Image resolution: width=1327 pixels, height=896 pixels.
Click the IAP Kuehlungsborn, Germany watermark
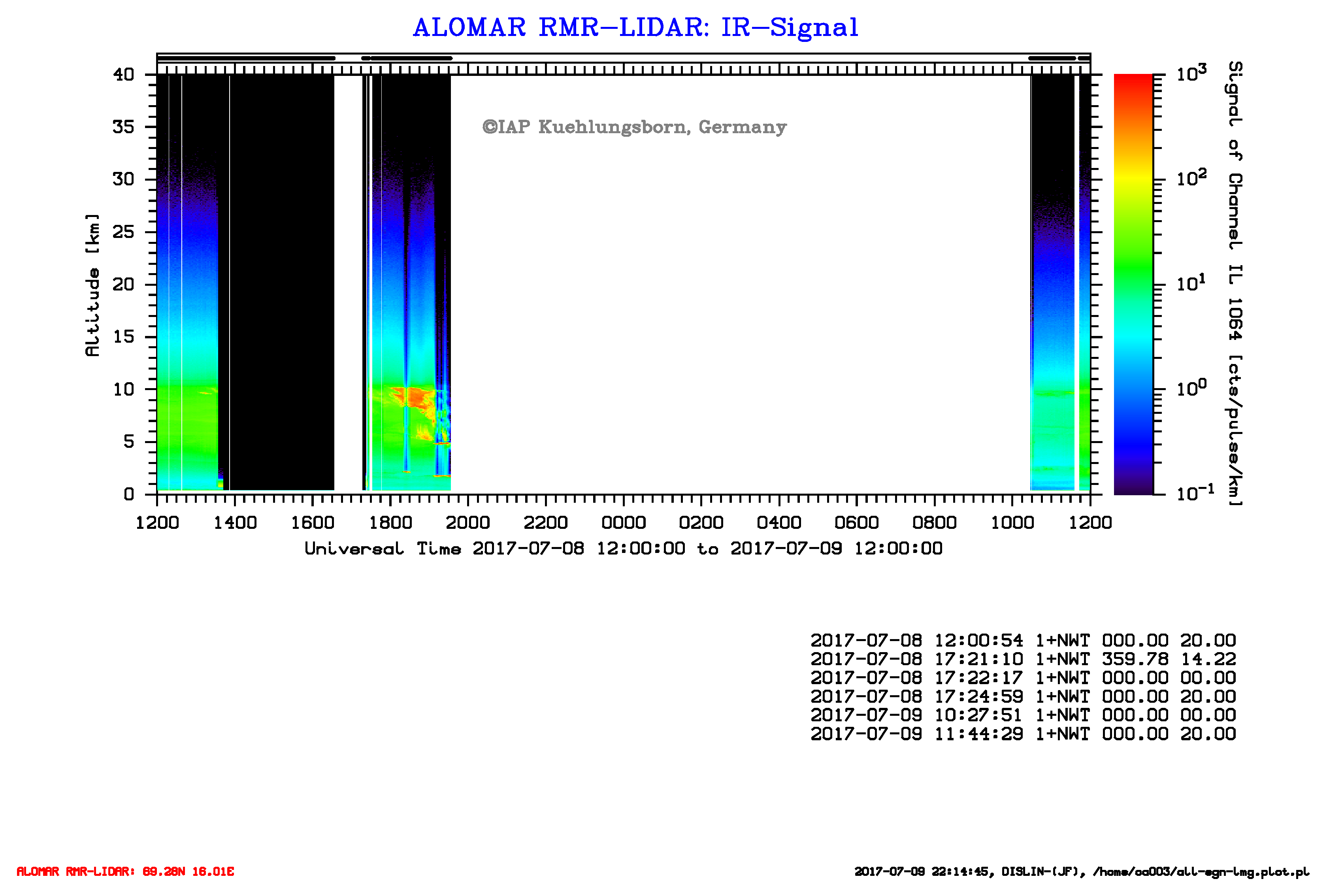(634, 127)
